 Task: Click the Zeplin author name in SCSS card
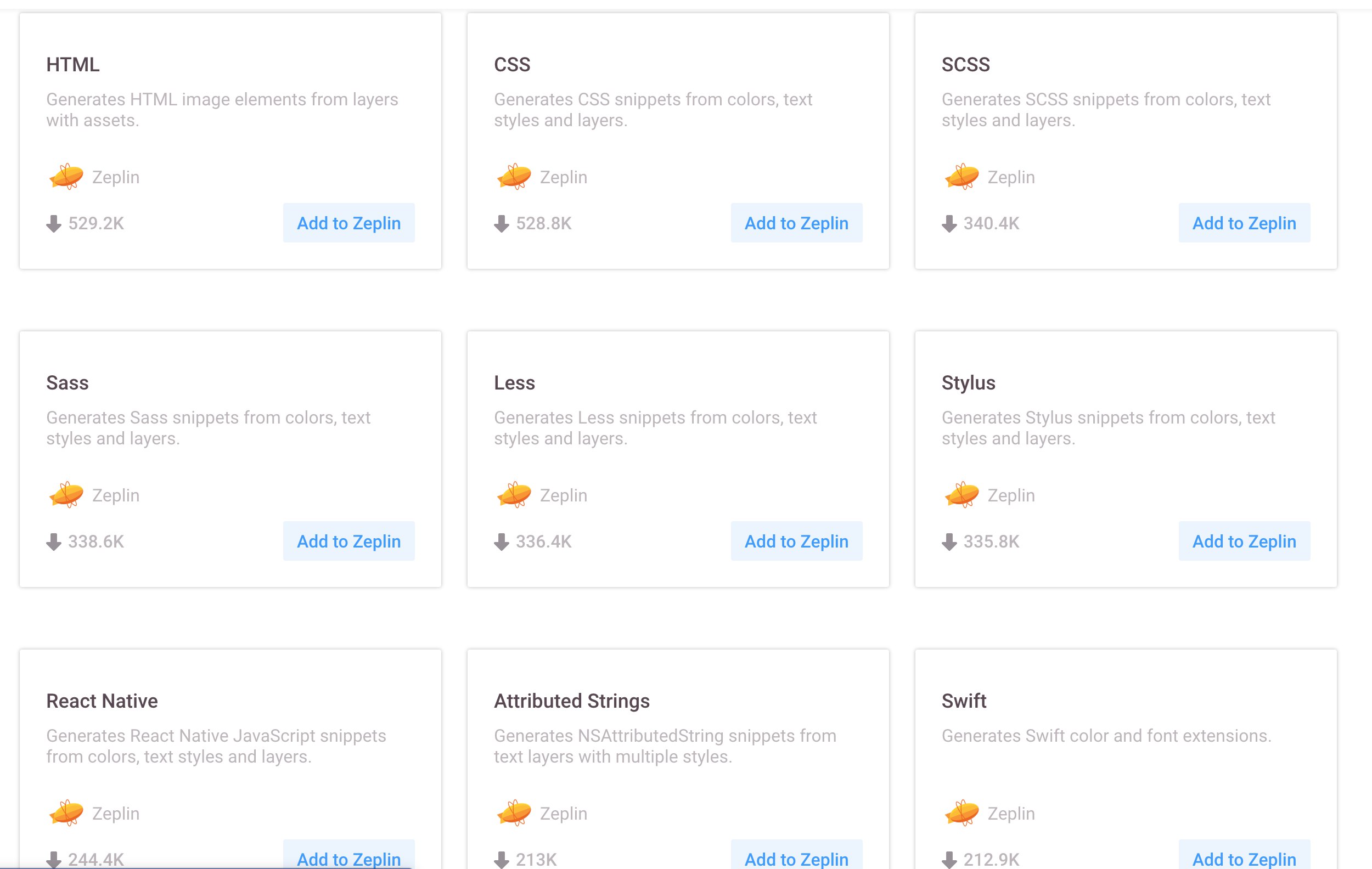click(x=1011, y=177)
